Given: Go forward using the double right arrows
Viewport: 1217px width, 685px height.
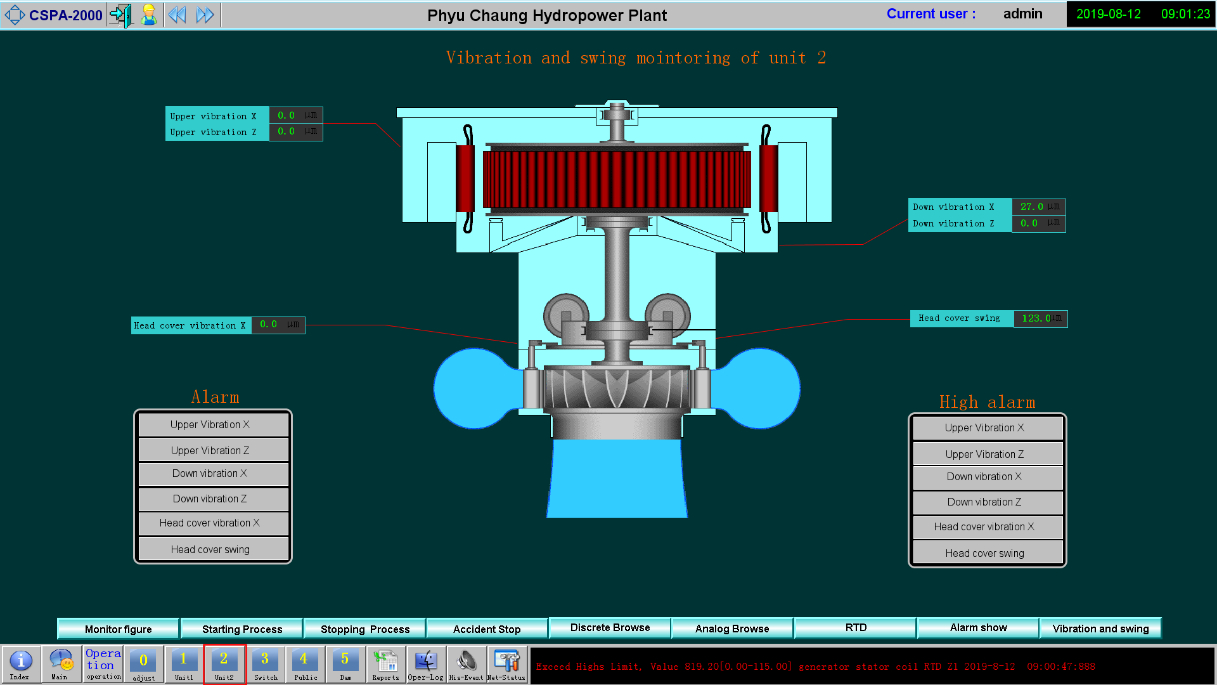Looking at the screenshot, I should (x=205, y=15).
